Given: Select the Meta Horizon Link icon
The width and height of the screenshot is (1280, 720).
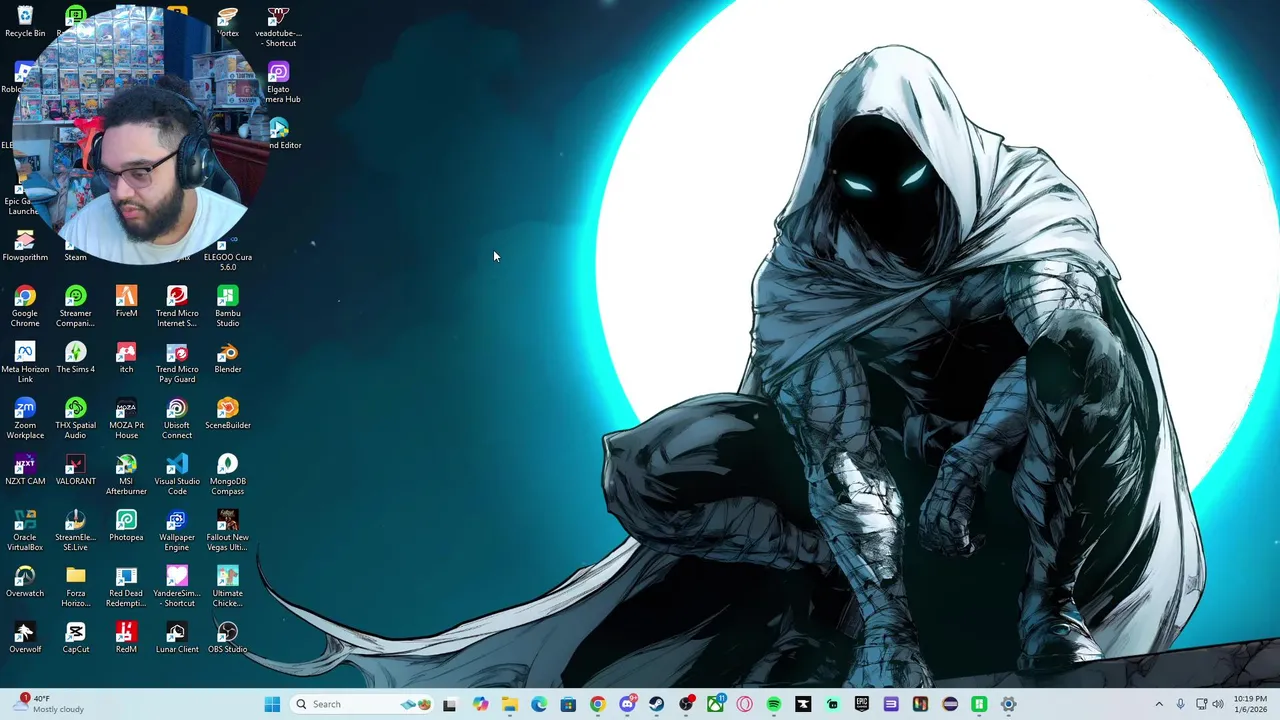Looking at the screenshot, I should pyautogui.click(x=25, y=362).
